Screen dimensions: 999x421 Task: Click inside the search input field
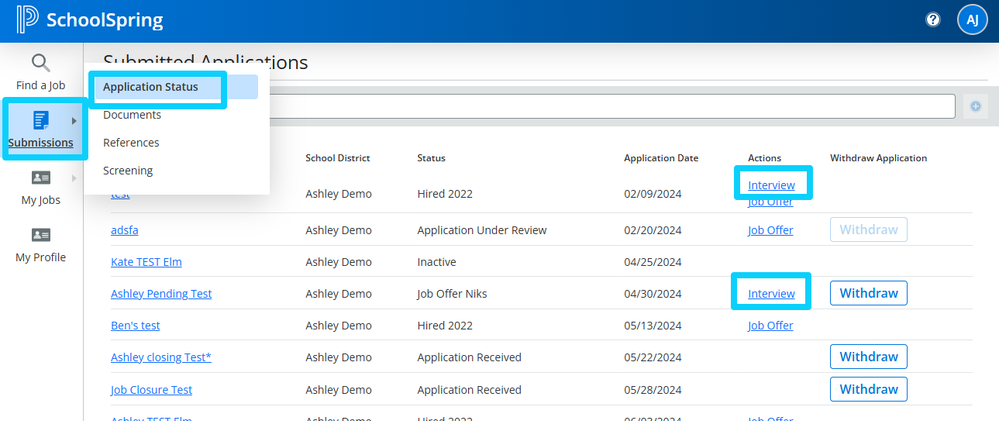(x=600, y=107)
